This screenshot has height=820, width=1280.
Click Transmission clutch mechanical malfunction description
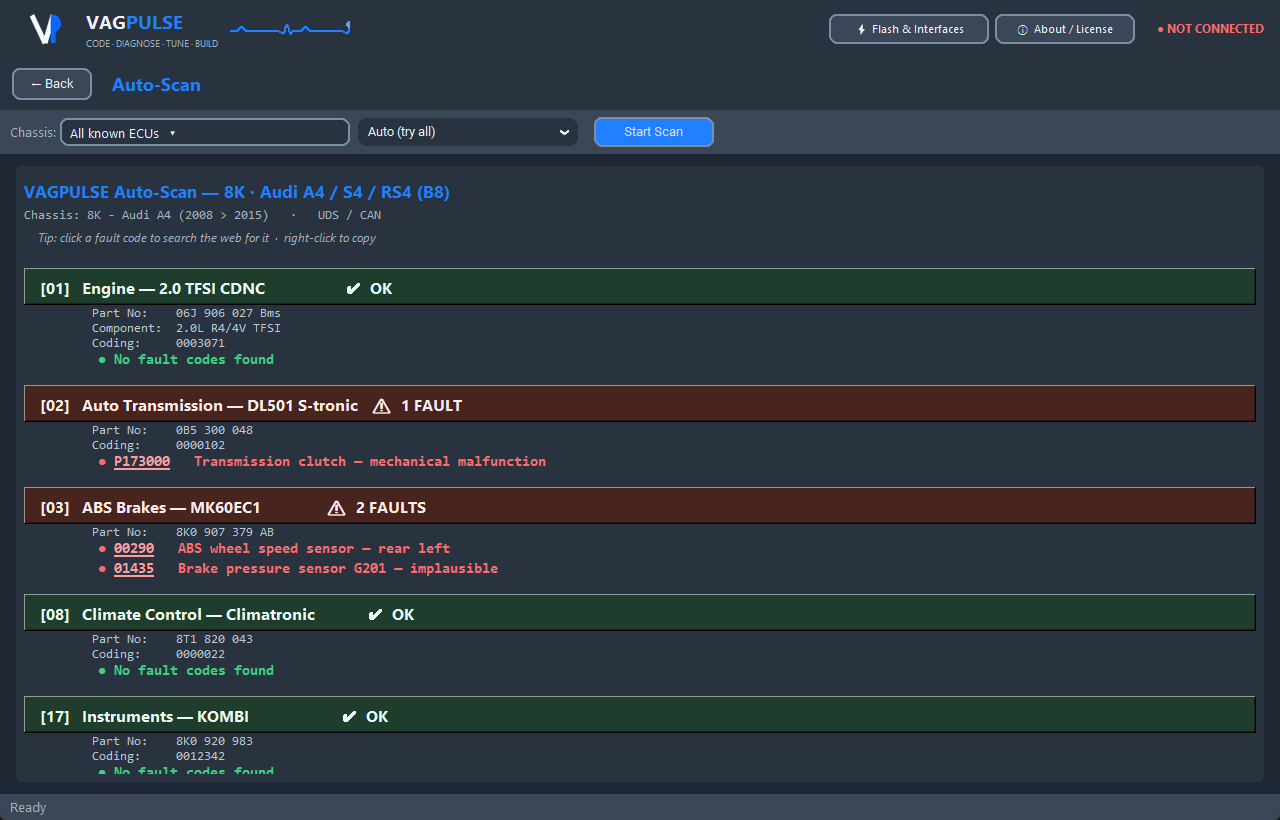pos(370,462)
